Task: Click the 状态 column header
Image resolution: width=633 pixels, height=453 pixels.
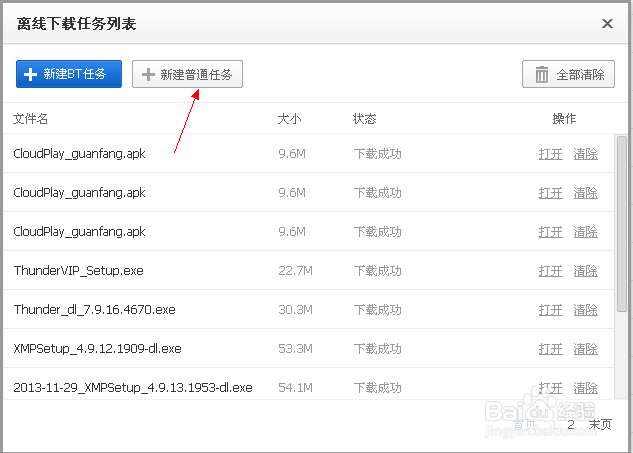Action: pos(364,119)
